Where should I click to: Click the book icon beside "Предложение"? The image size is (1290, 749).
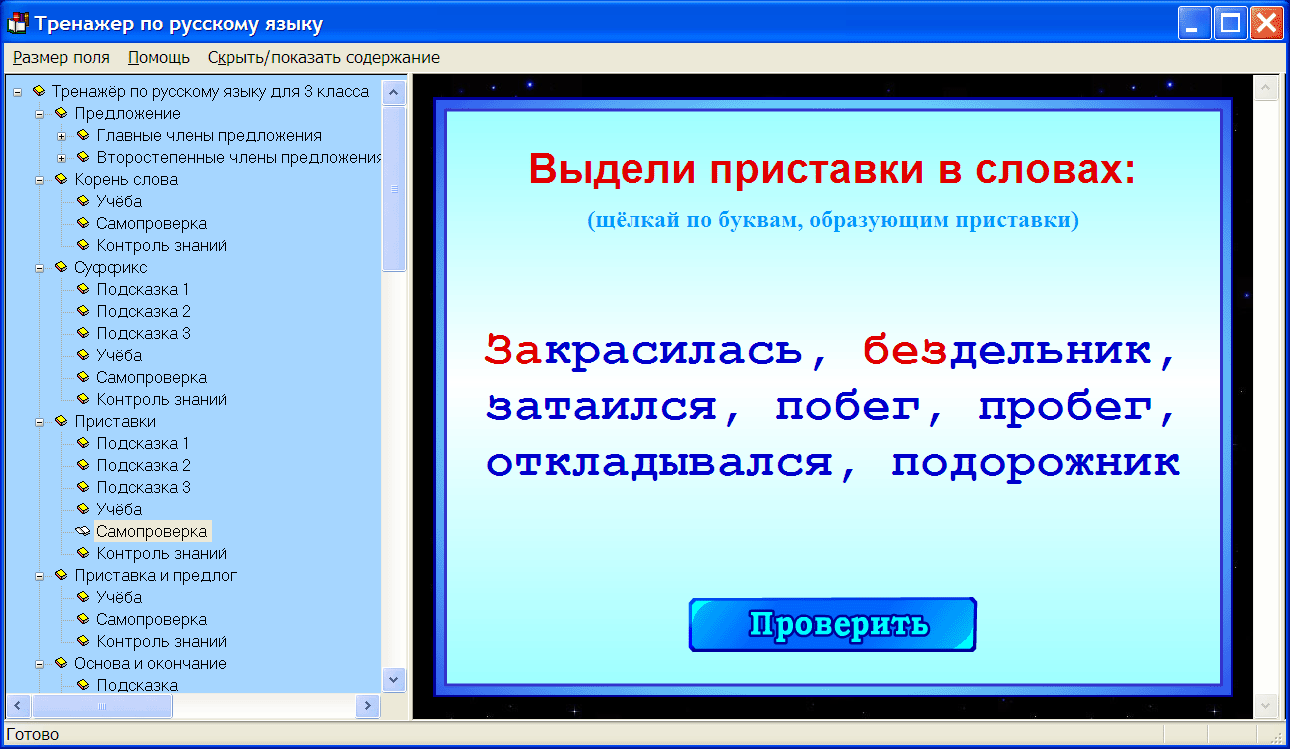(x=62, y=113)
